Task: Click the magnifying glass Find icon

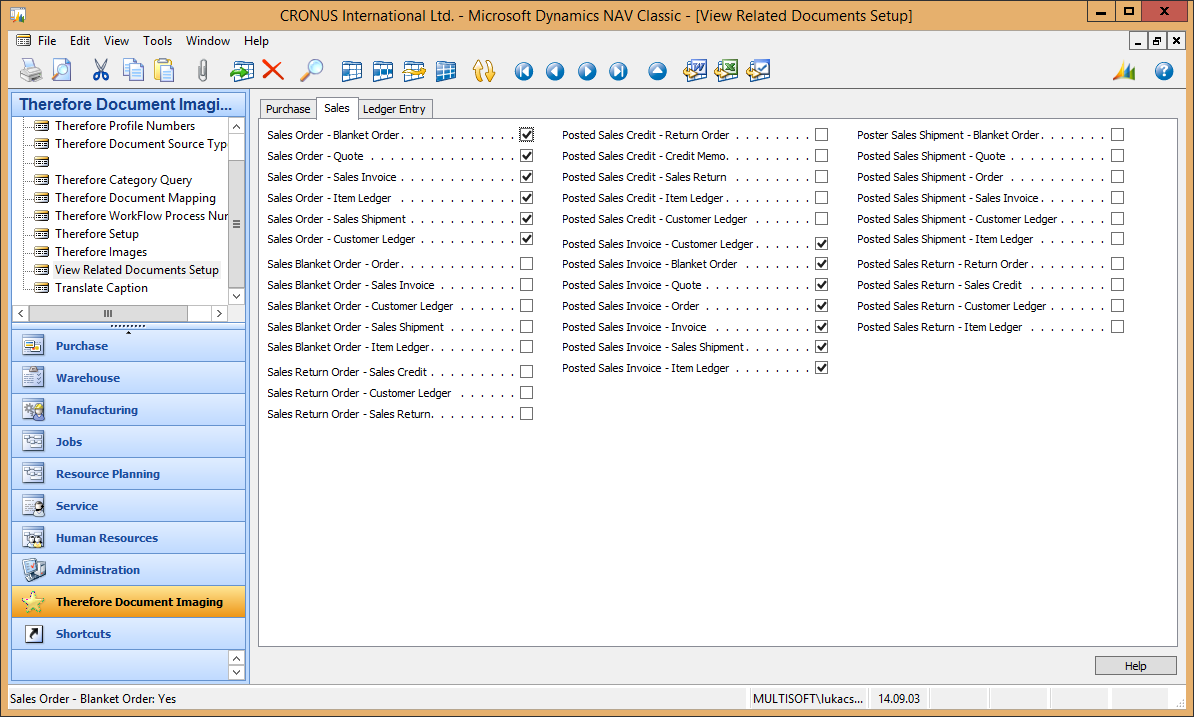Action: pos(311,71)
